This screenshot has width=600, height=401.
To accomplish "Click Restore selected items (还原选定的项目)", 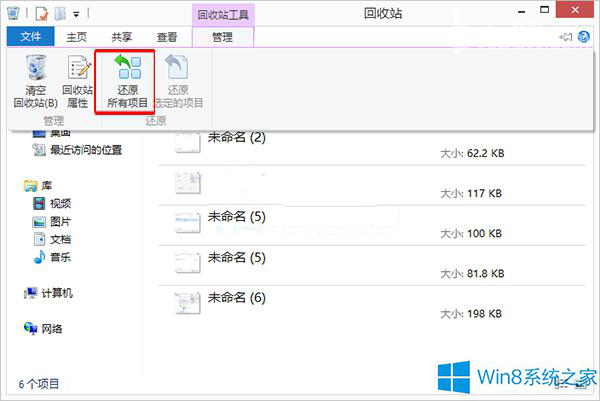I will tap(178, 82).
